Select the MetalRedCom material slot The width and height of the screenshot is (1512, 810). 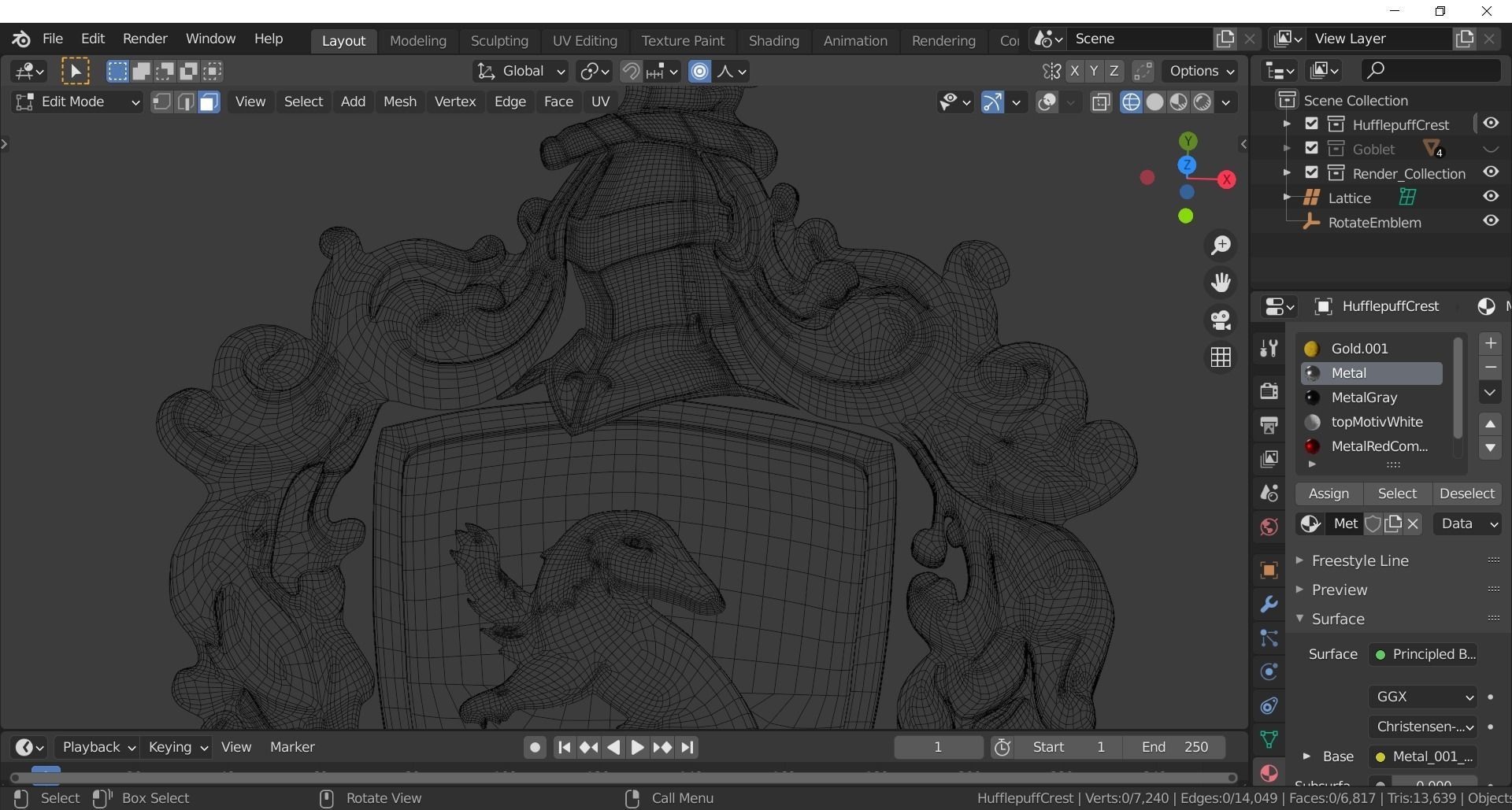click(1372, 446)
